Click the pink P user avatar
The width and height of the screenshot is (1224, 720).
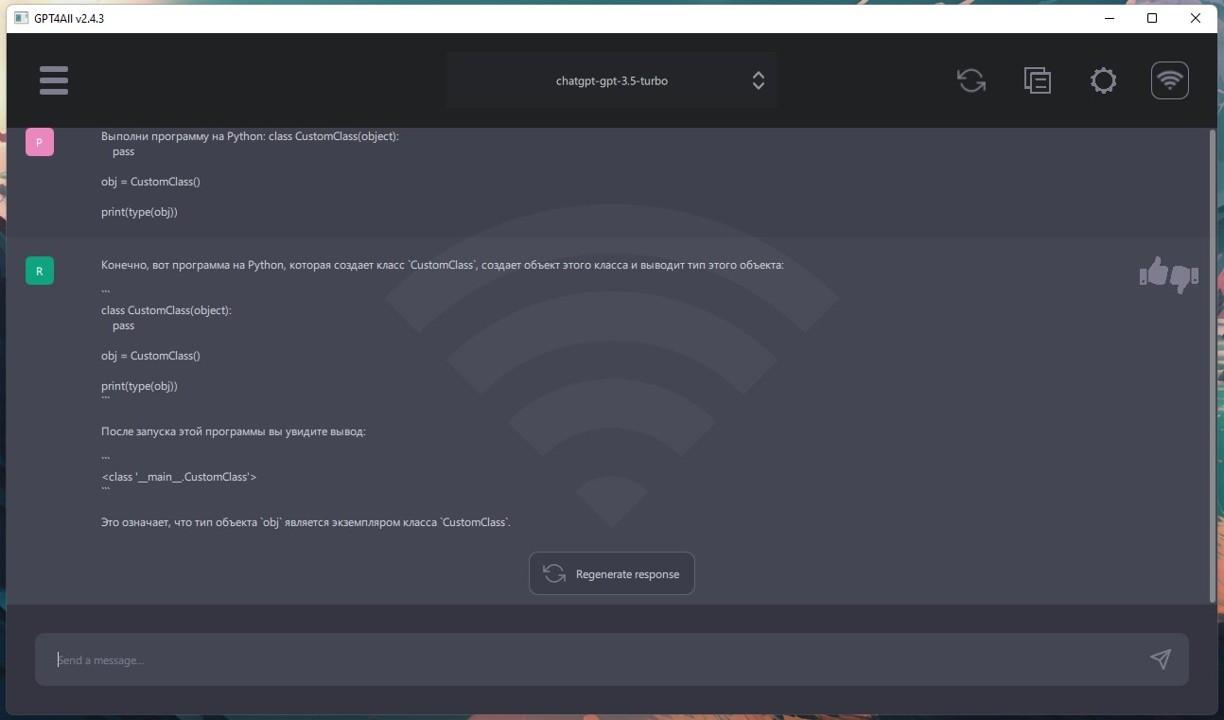pyautogui.click(x=39, y=142)
